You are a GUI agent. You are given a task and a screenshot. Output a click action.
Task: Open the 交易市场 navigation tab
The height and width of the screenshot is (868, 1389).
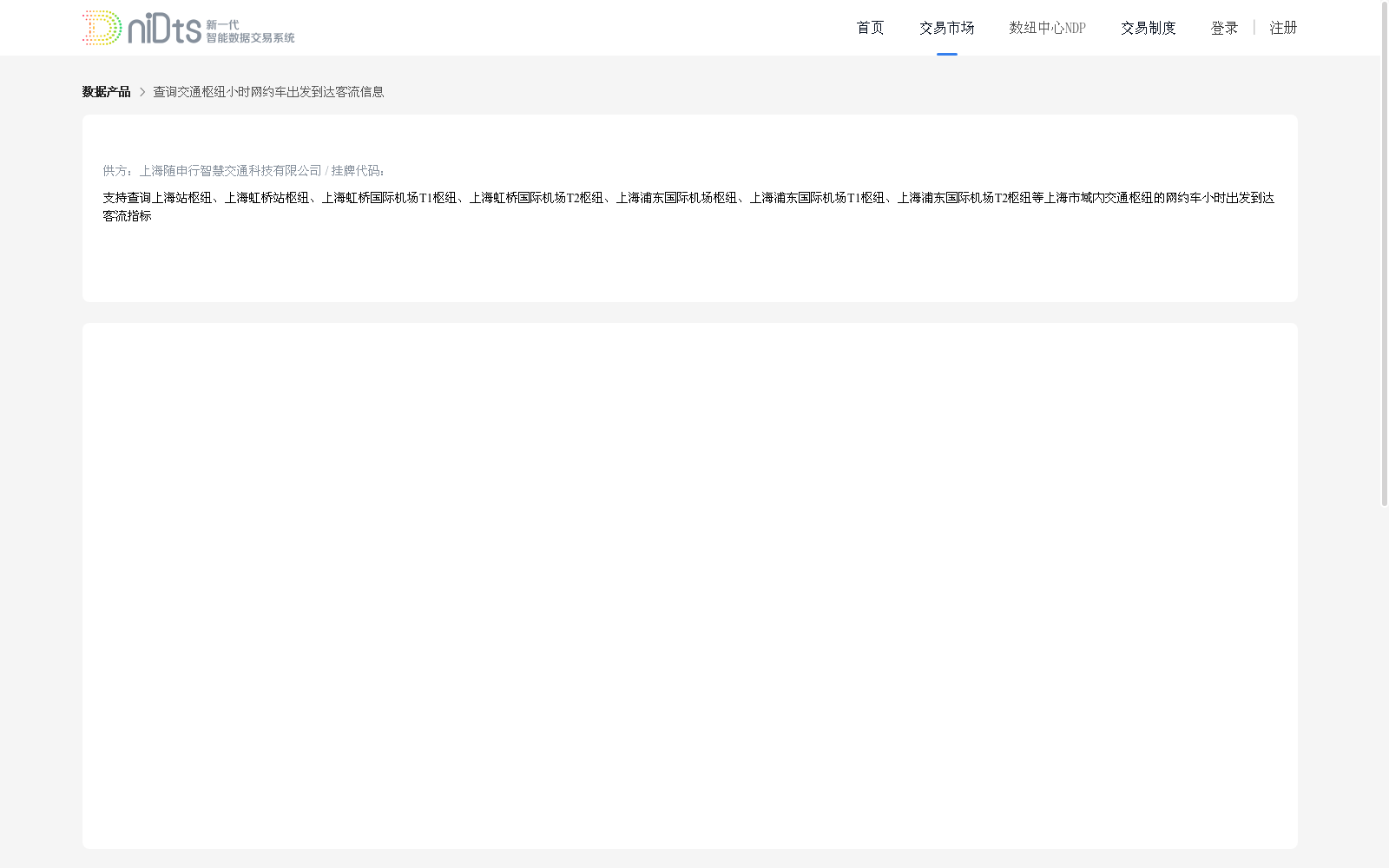tap(946, 28)
